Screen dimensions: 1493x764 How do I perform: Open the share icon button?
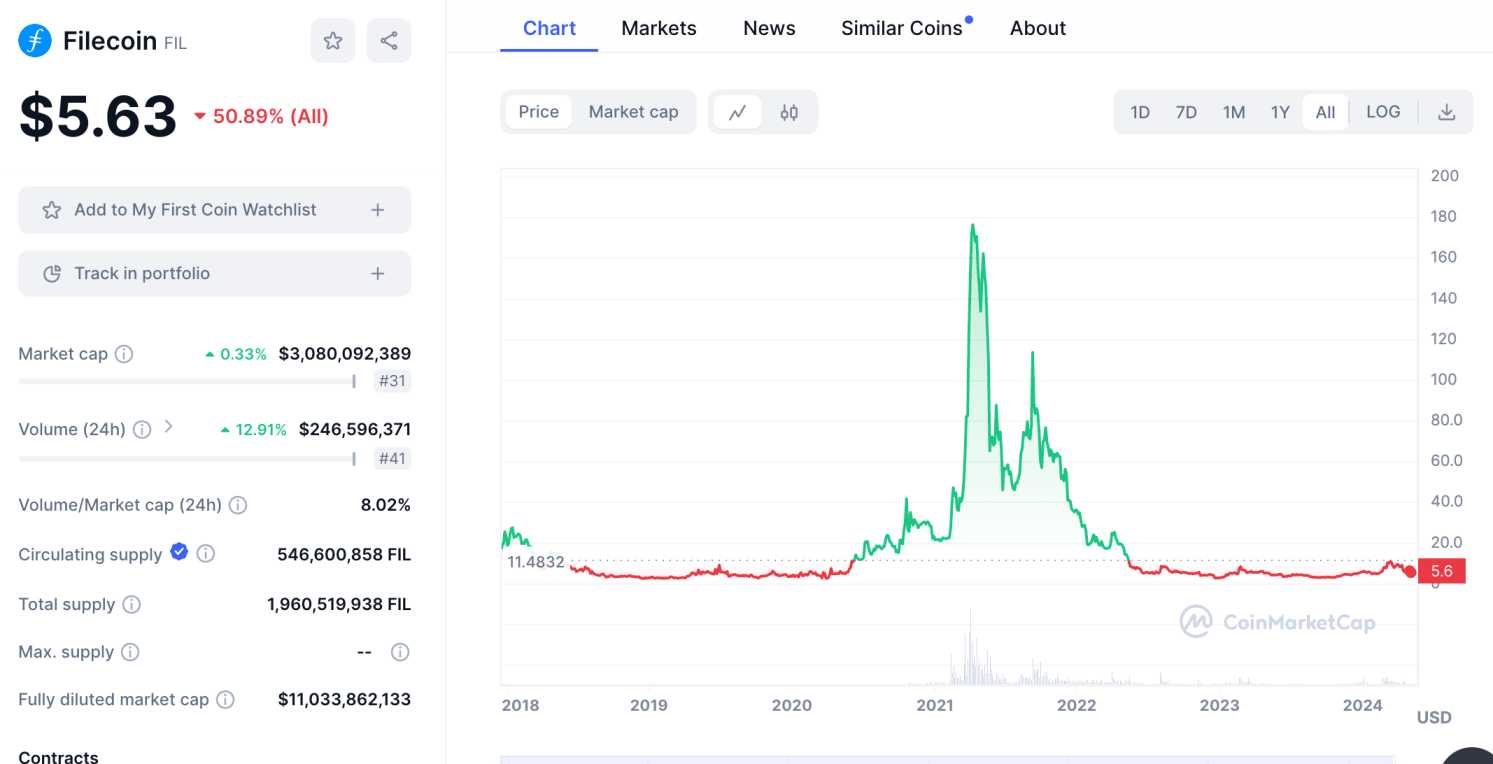tap(389, 41)
